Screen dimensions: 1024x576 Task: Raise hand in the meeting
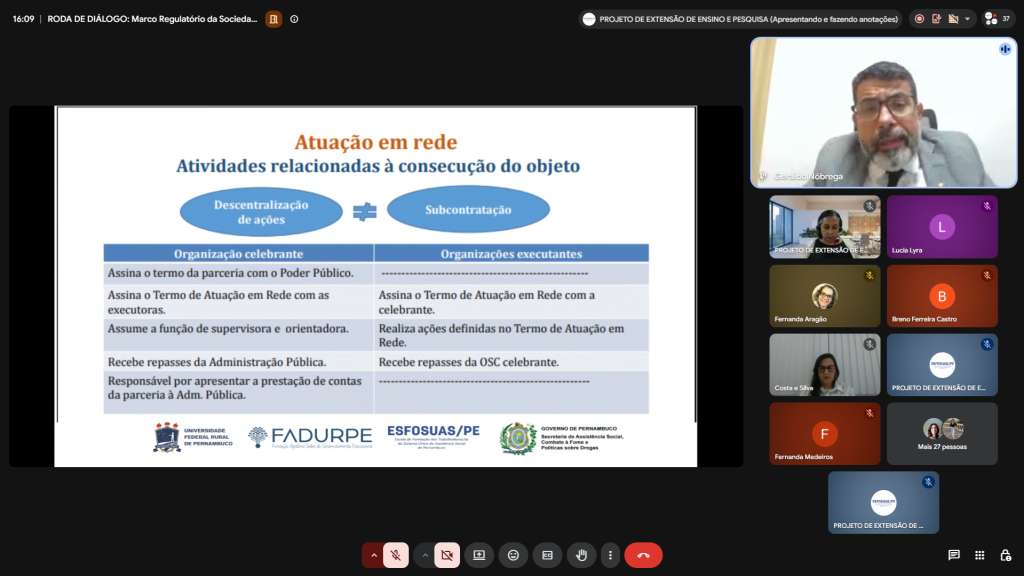(x=581, y=555)
